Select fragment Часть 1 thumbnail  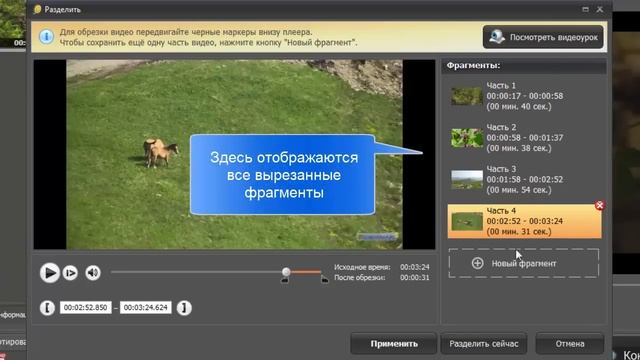[467, 96]
